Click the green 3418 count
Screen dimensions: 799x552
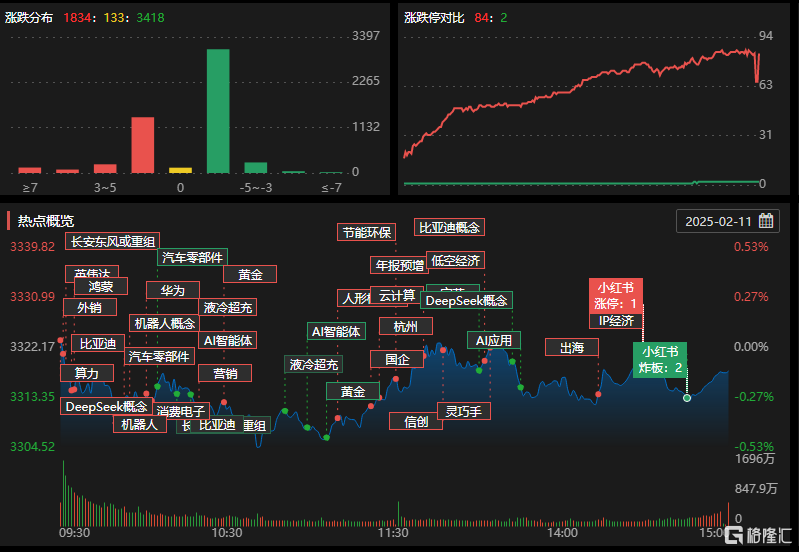tap(150, 17)
